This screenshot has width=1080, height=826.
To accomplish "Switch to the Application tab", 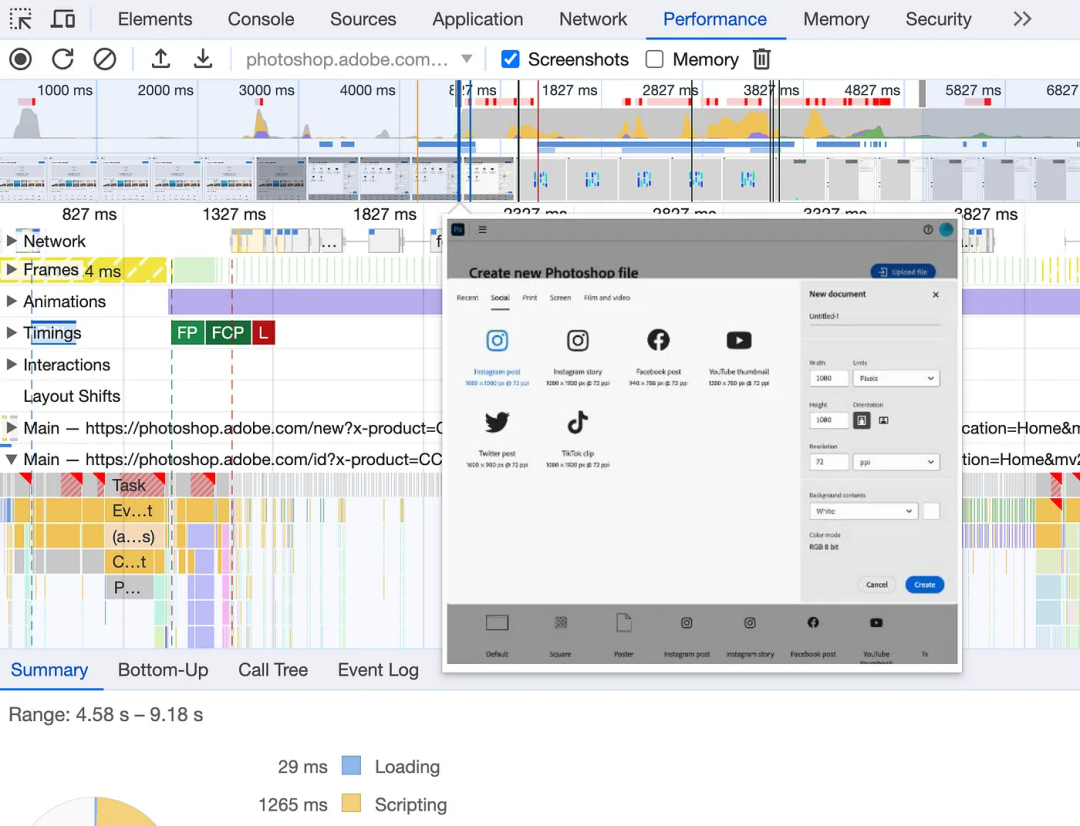I will [477, 19].
